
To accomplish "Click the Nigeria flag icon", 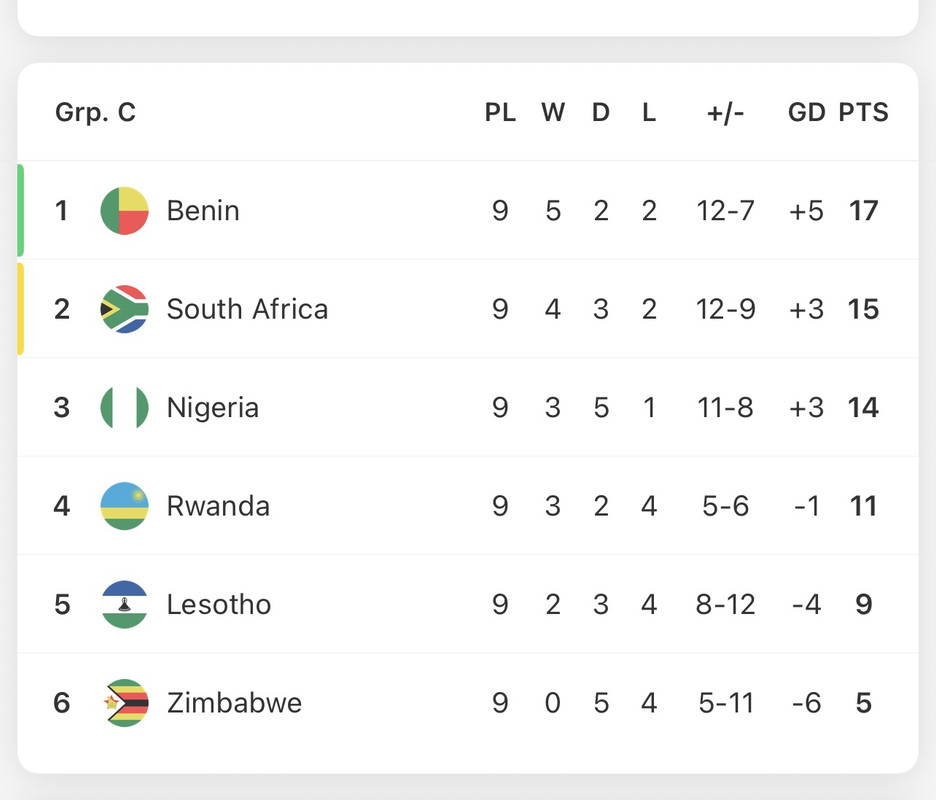I will (125, 408).
